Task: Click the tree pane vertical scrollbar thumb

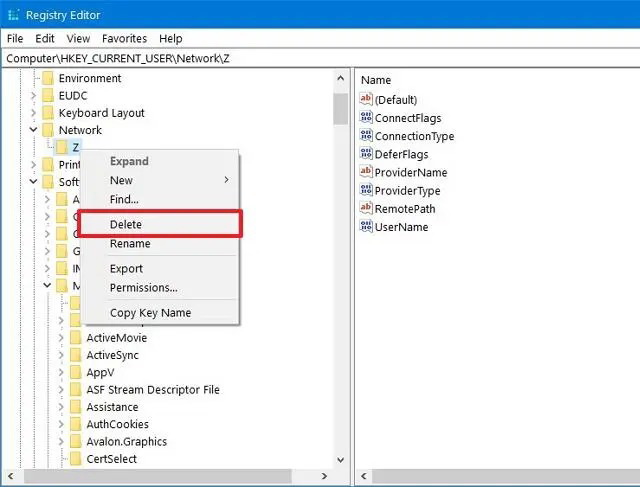Action: 341,109
